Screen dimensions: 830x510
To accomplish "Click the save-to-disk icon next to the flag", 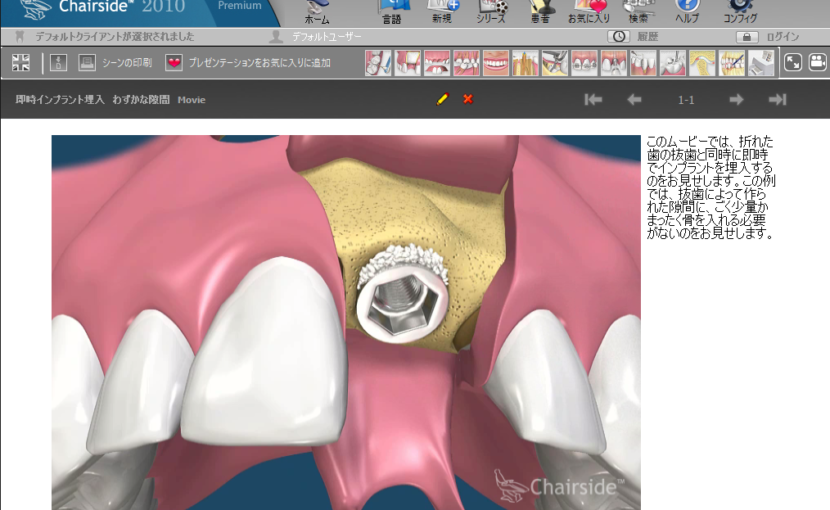I will coord(58,62).
